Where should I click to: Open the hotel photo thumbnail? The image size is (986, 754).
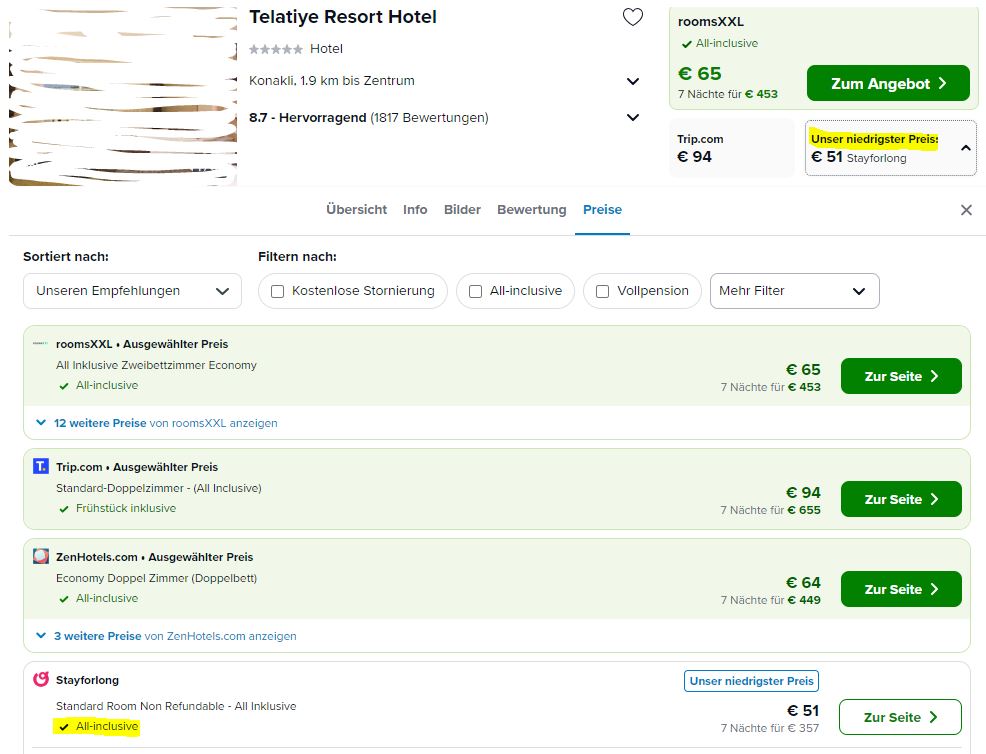[x=123, y=96]
